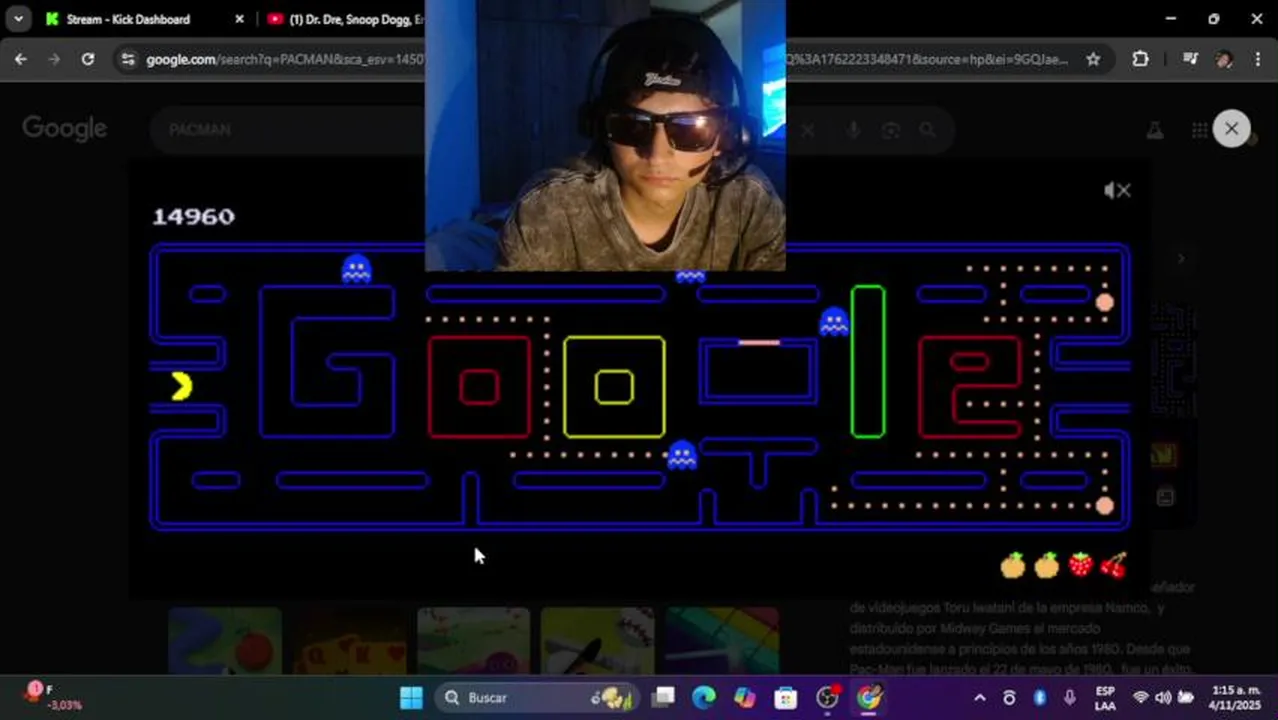The image size is (1278, 720).
Task: Start Google voice search microphone
Action: pyautogui.click(x=853, y=130)
